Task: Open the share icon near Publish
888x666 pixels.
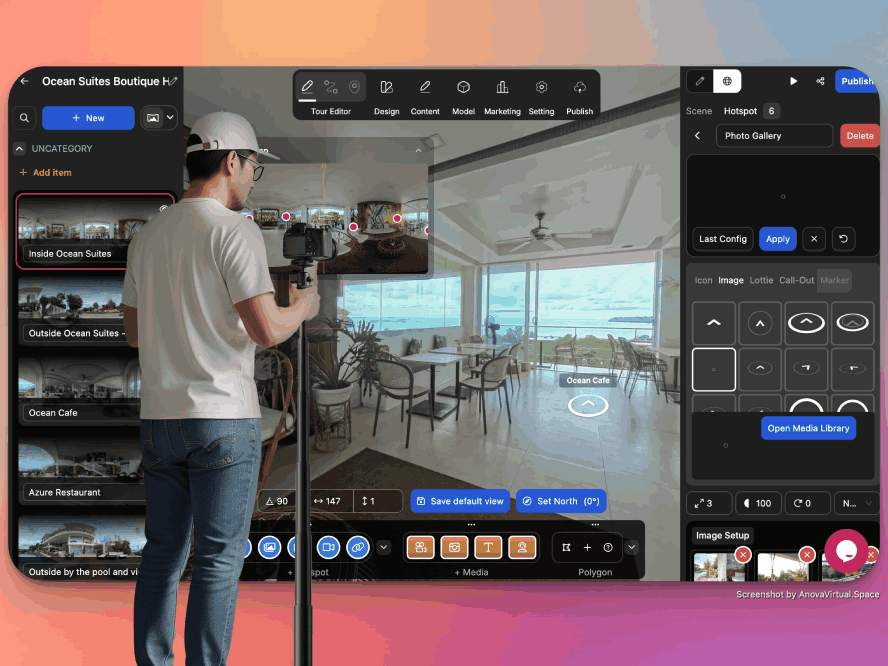Action: (820, 81)
